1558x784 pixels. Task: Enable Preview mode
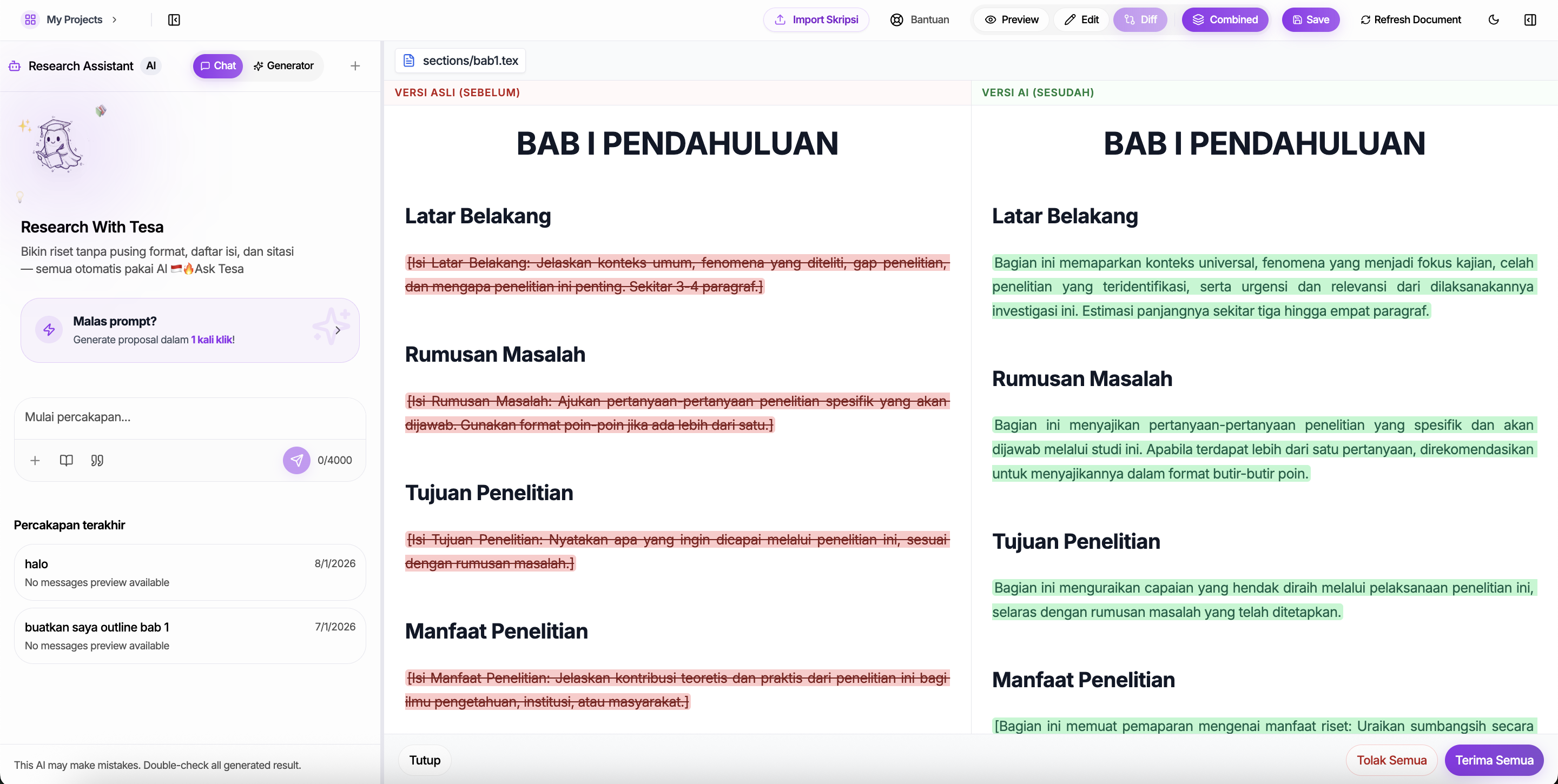coord(1011,19)
